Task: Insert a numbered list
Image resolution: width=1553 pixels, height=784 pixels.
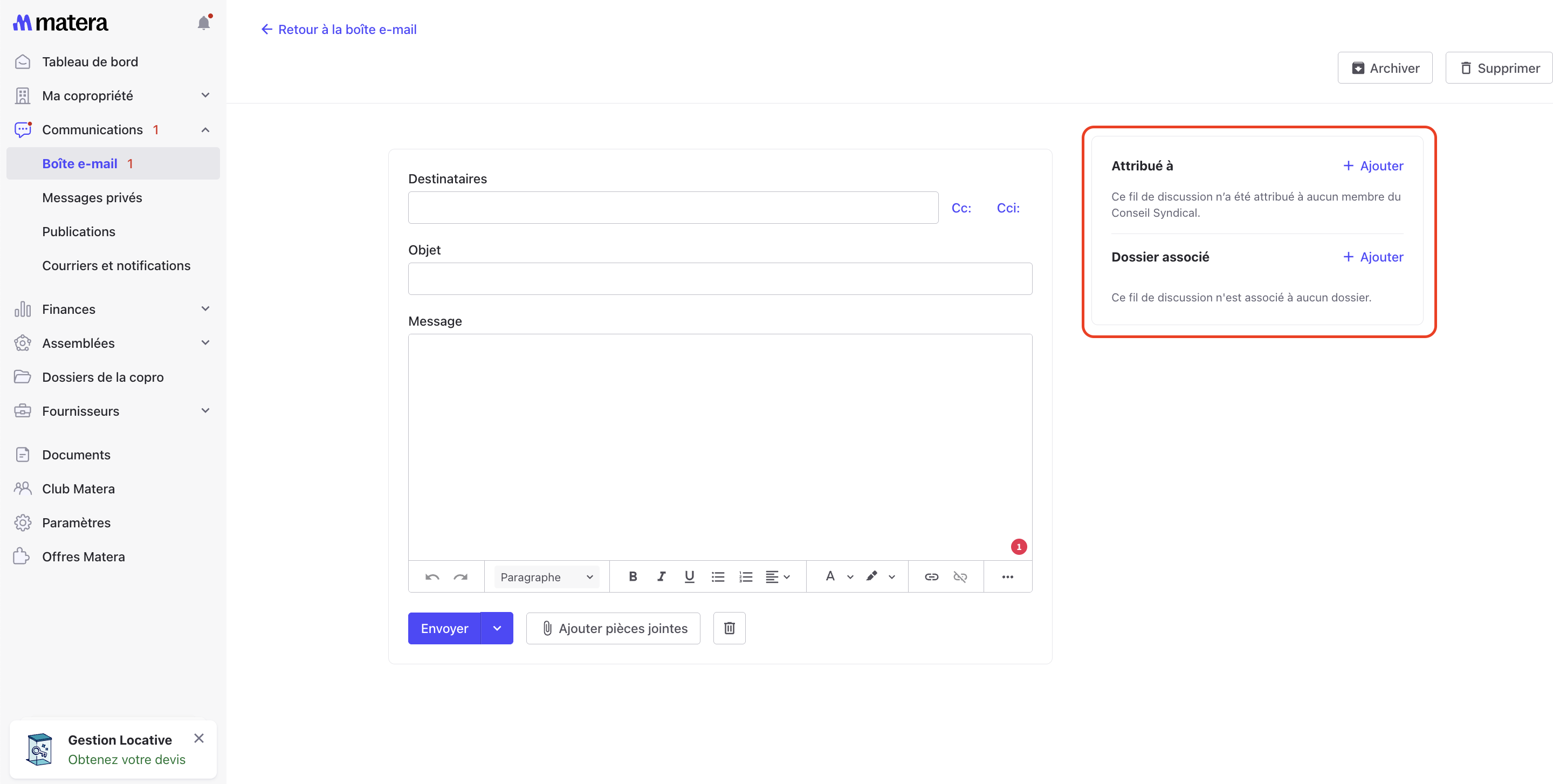Action: click(746, 577)
